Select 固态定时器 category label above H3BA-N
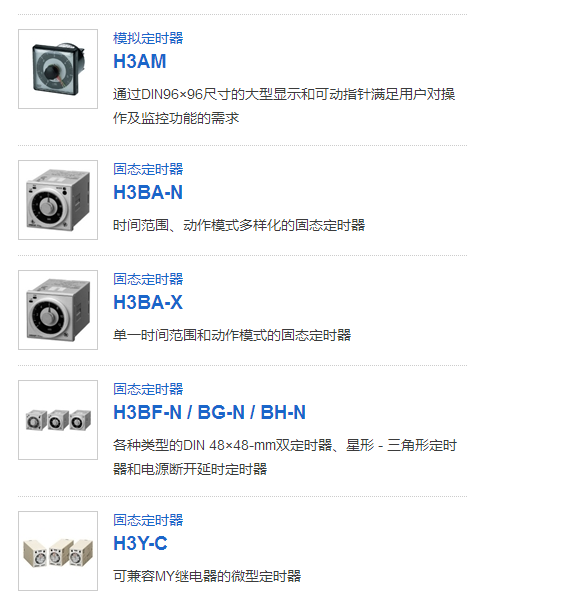This screenshot has height=601, width=575. point(148,169)
